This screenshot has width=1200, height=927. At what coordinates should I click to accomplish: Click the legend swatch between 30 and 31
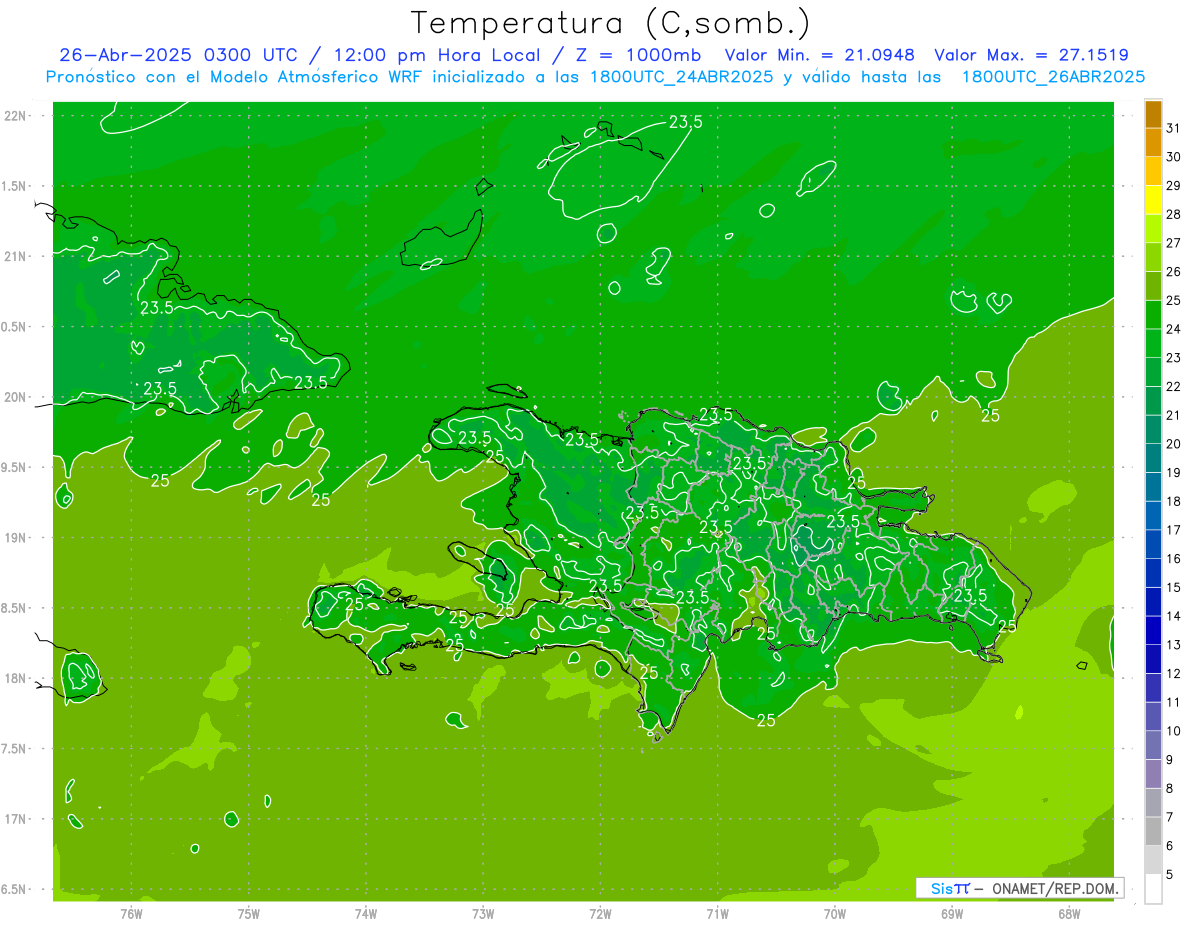[1153, 142]
